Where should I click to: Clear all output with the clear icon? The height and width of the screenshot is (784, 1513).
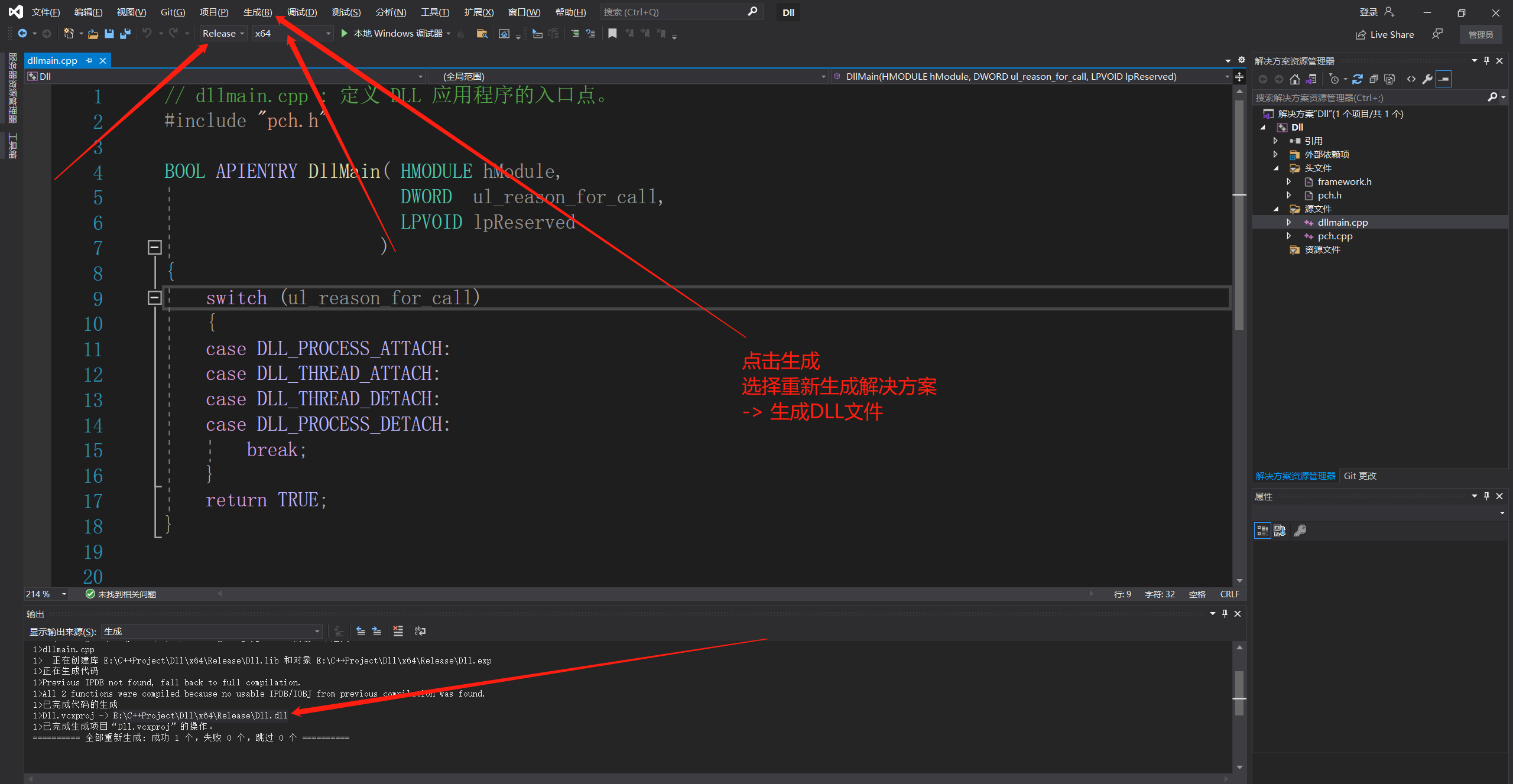coord(398,631)
